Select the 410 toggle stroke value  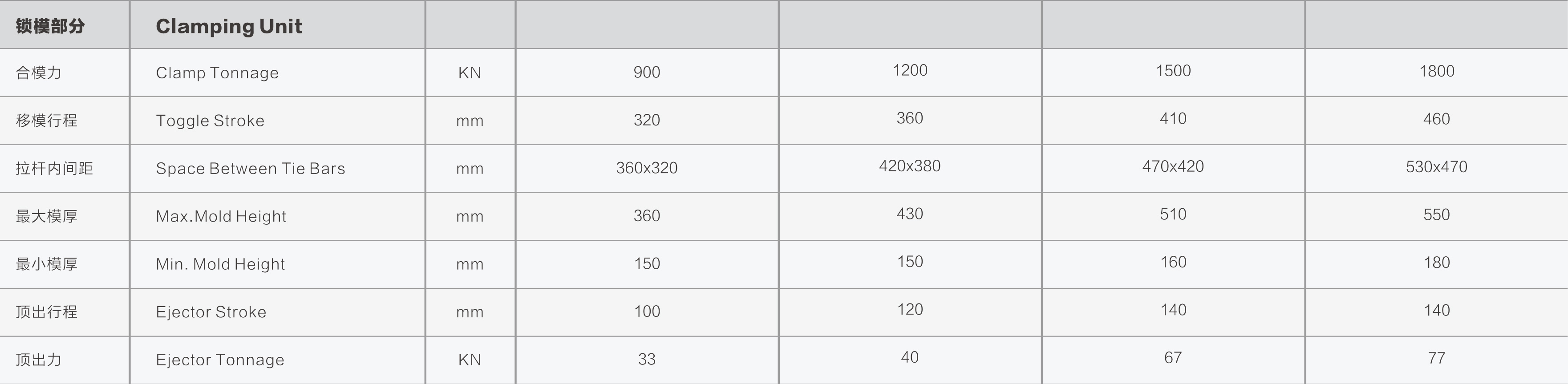click(x=1173, y=119)
